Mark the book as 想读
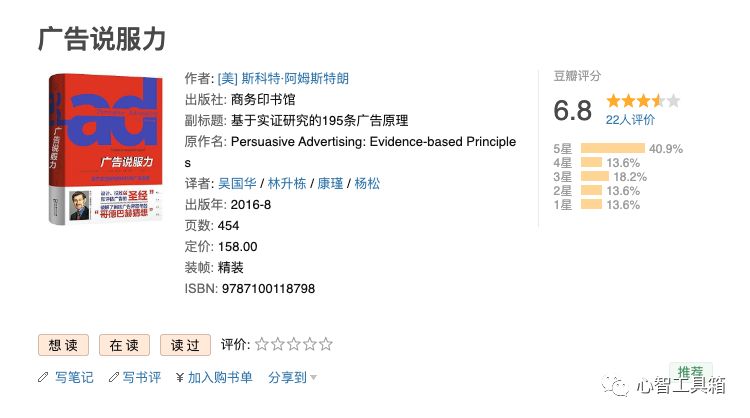The image size is (750, 418). click(64, 345)
